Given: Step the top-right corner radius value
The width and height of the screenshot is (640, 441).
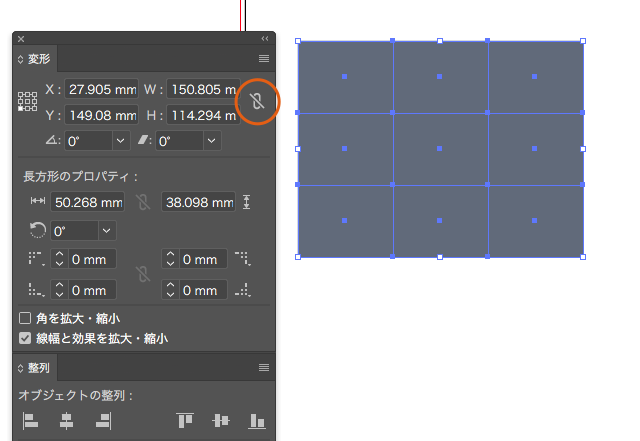Looking at the screenshot, I should 170,259.
